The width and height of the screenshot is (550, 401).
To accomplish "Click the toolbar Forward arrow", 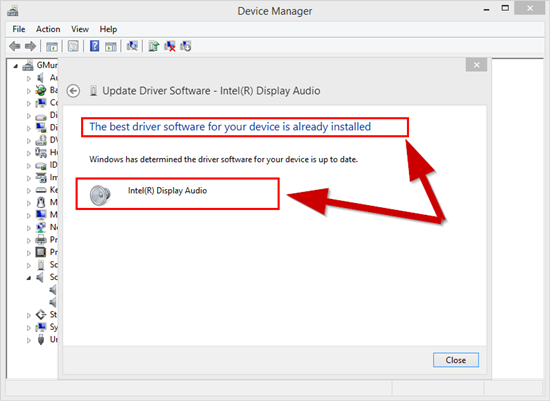I will pyautogui.click(x=31, y=46).
